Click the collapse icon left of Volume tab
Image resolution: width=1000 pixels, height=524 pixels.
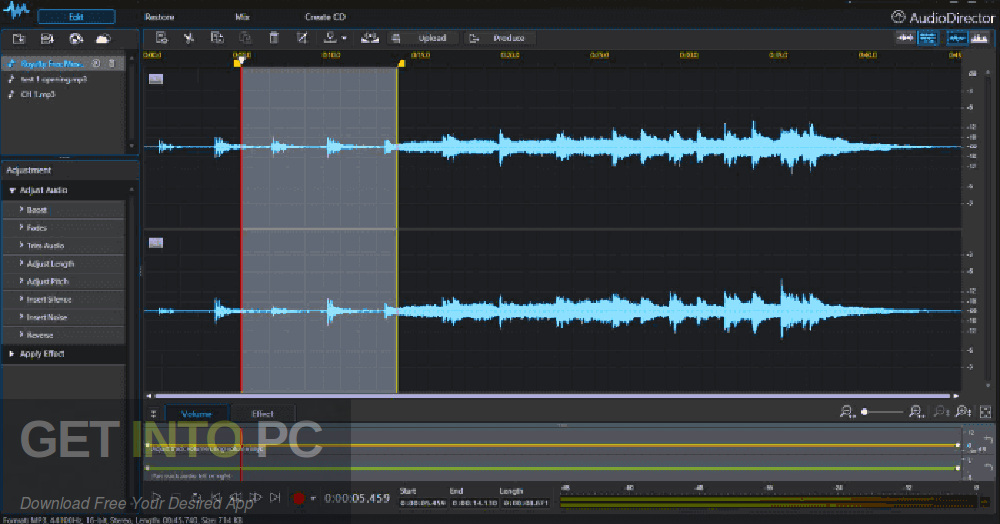click(x=154, y=414)
